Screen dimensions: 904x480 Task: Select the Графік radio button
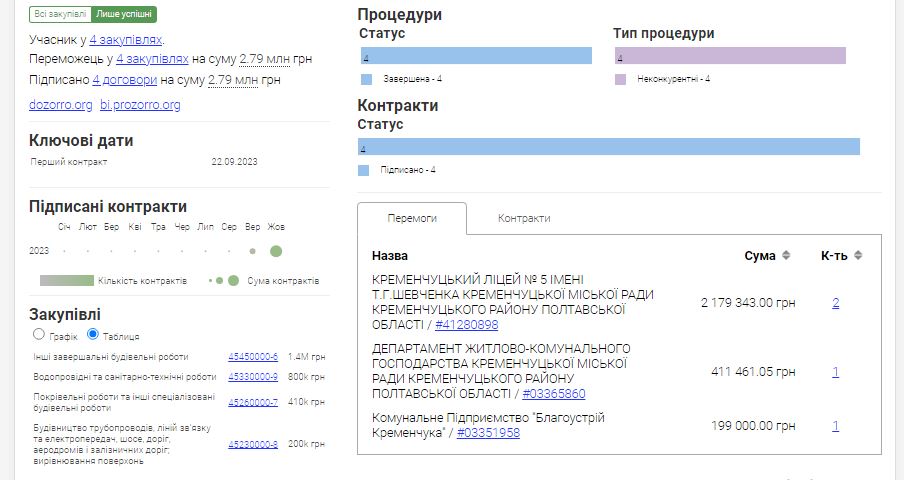tap(39, 334)
